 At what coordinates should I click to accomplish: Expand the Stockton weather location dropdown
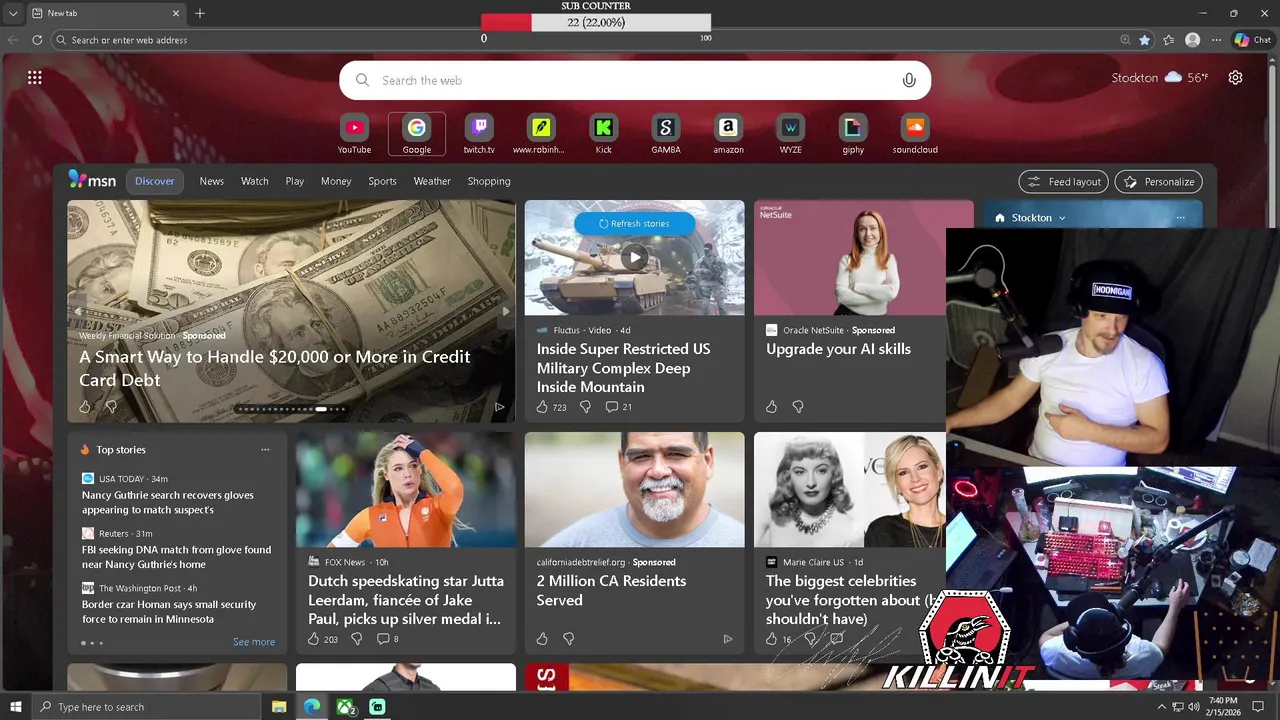tap(1062, 218)
